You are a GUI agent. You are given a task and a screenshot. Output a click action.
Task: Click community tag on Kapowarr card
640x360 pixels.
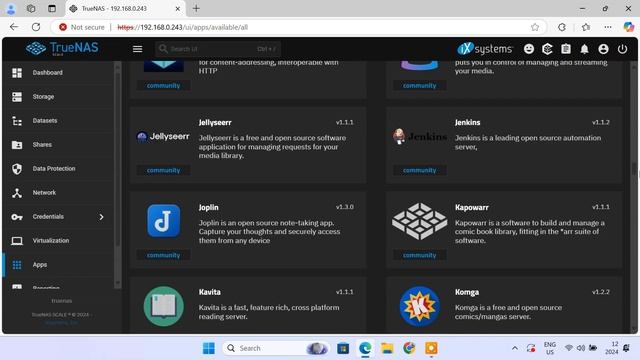pyautogui.click(x=420, y=255)
